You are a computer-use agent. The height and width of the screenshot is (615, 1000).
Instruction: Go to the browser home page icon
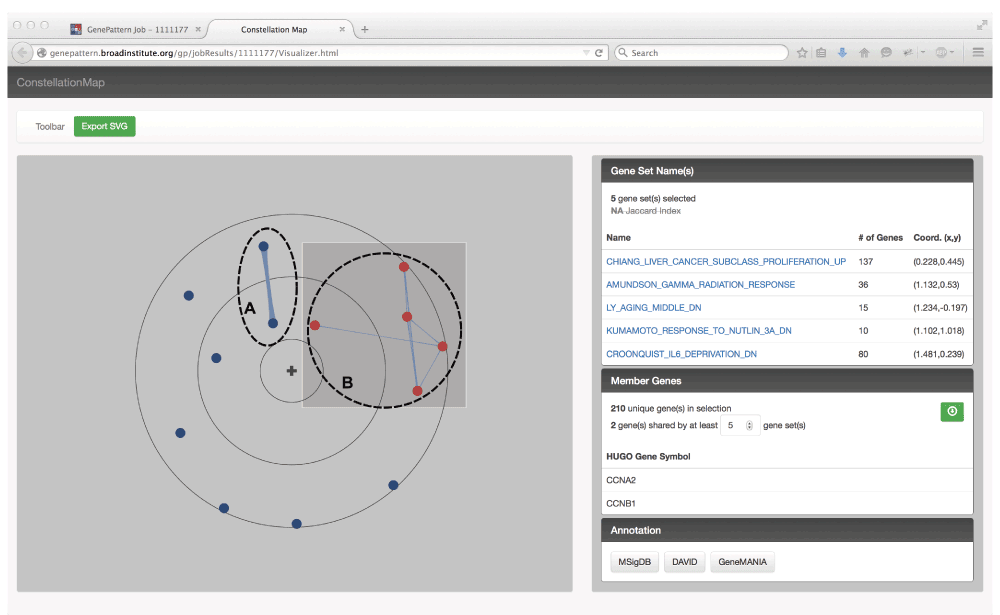pyautogui.click(x=864, y=53)
